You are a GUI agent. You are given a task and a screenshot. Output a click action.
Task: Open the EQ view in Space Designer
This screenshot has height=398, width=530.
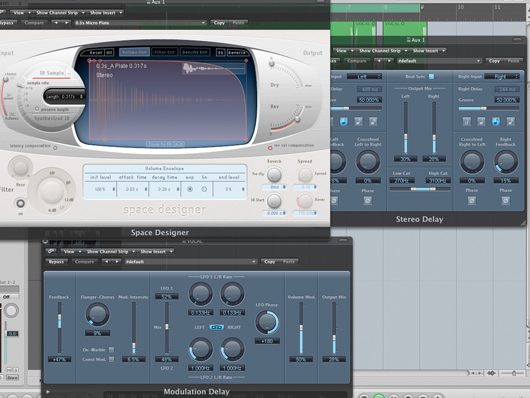220,52
